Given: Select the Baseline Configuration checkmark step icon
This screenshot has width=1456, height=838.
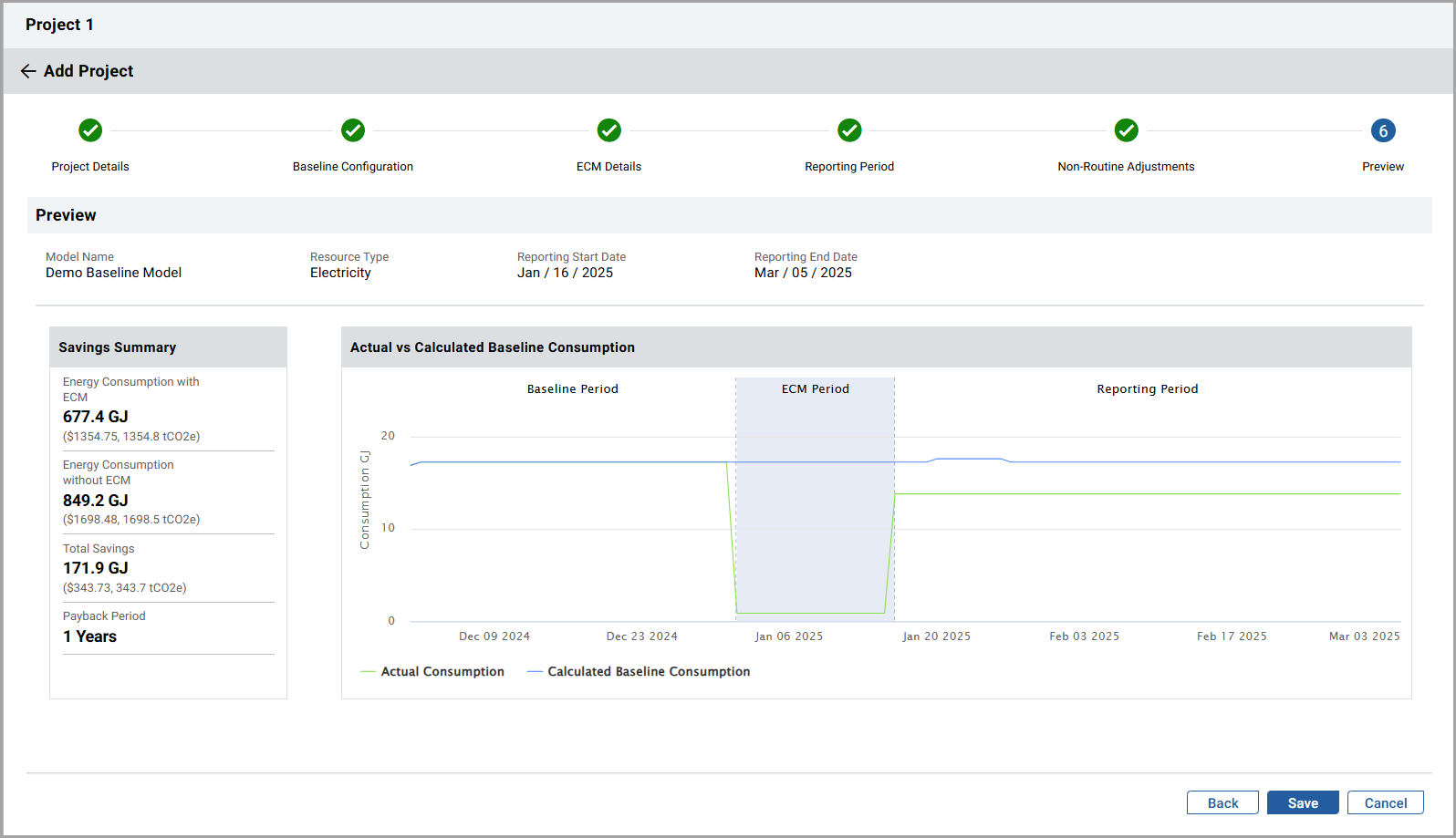Looking at the screenshot, I should [x=353, y=130].
